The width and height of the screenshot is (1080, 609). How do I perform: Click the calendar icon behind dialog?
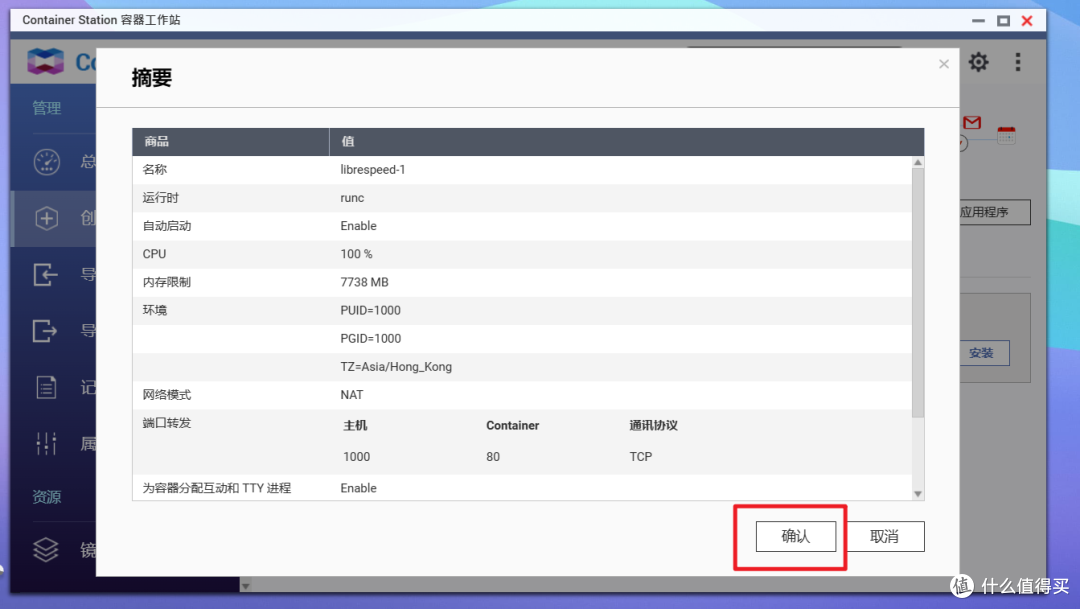[1006, 134]
